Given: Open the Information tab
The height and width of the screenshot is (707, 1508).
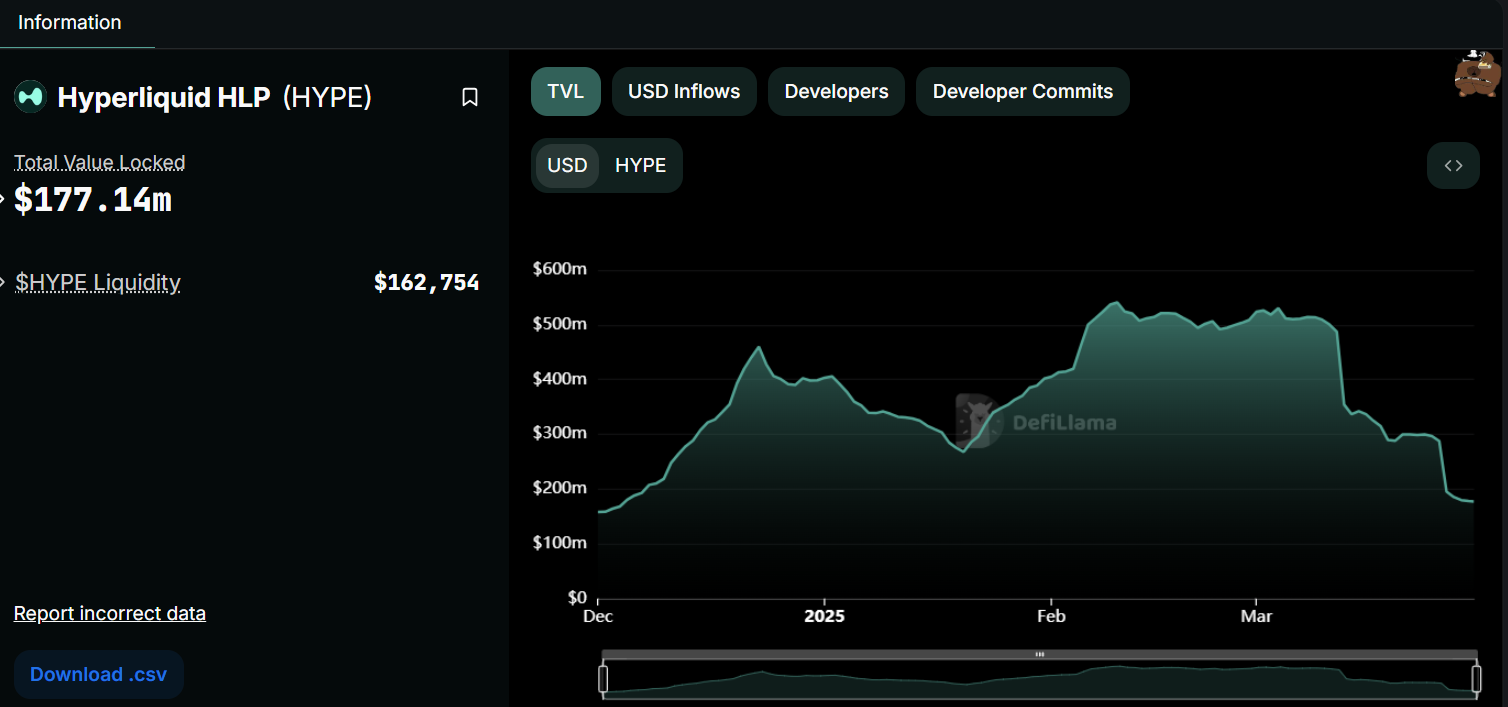Looking at the screenshot, I should tap(70, 23).
